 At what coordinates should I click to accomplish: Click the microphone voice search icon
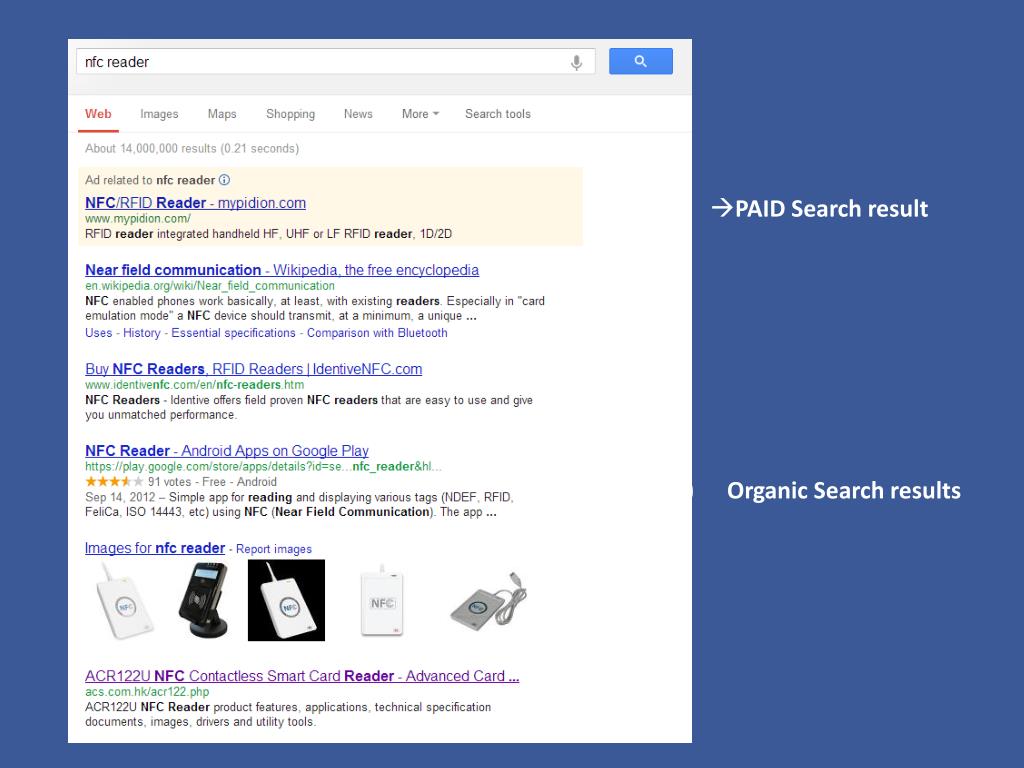click(576, 63)
